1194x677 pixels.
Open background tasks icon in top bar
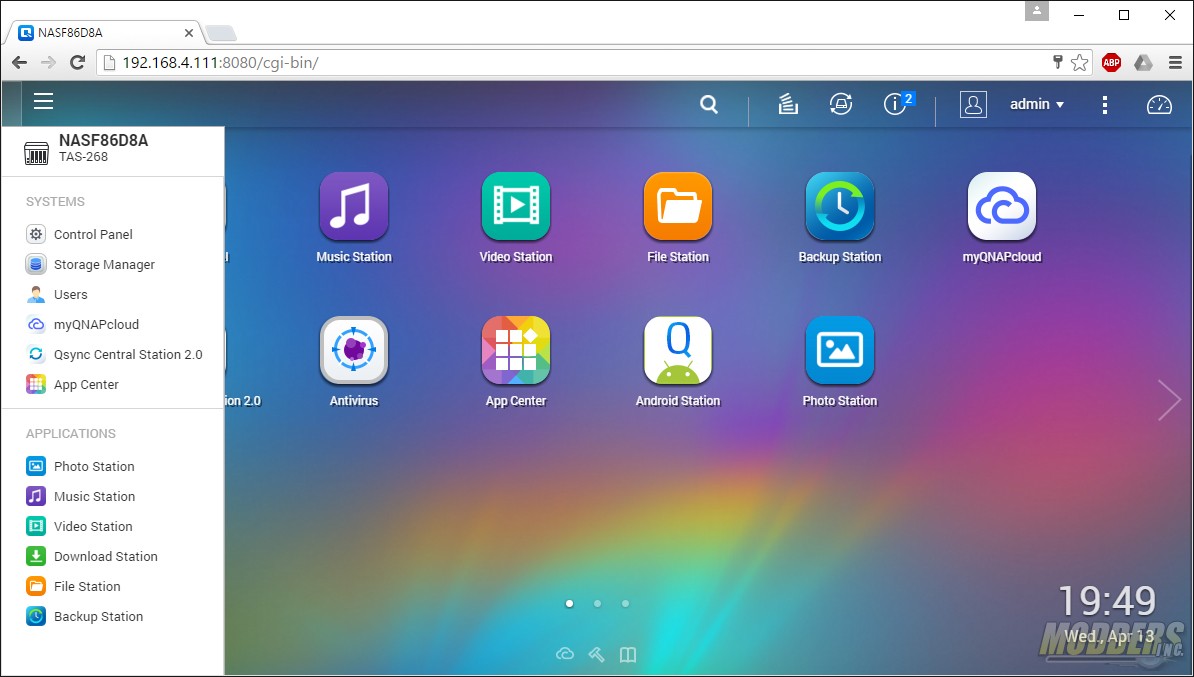coord(788,104)
